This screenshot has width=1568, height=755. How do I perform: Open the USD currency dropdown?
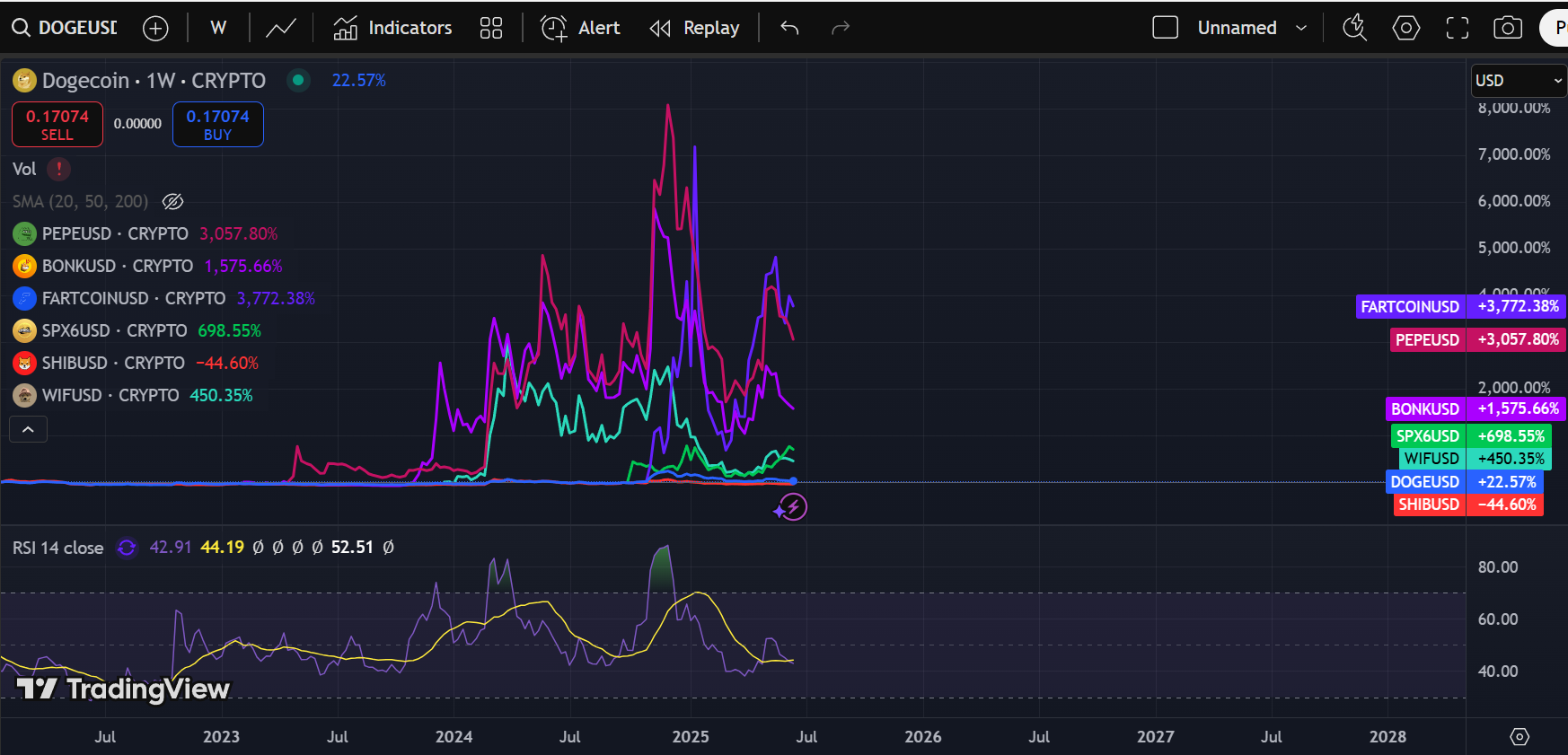[1518, 81]
